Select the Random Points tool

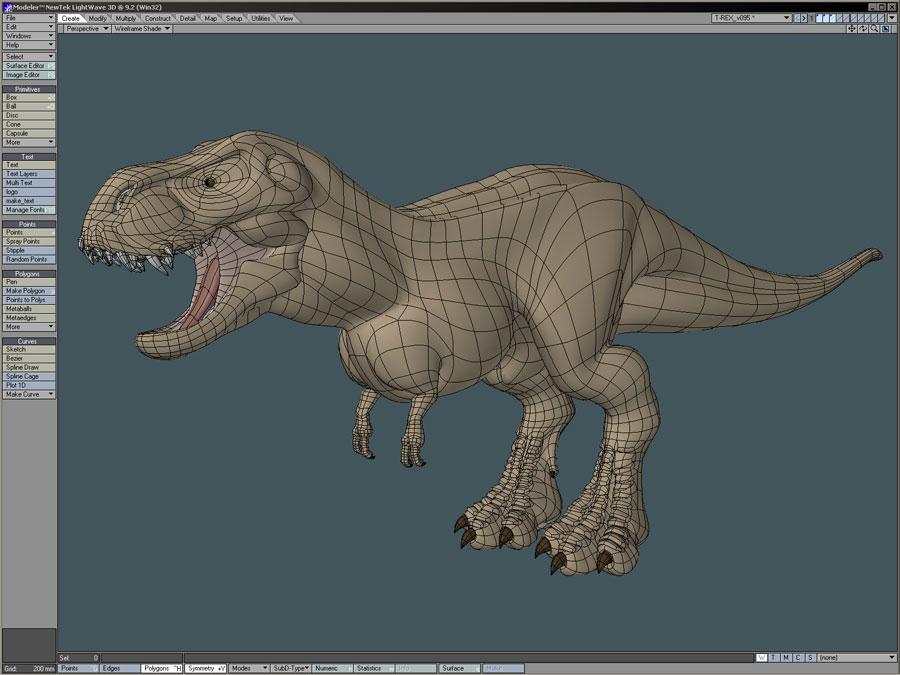click(29, 259)
